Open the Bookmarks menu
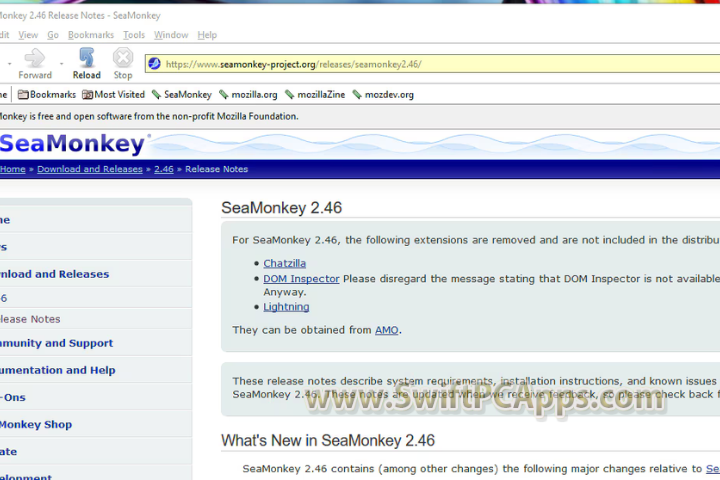The image size is (720, 480). pyautogui.click(x=91, y=35)
